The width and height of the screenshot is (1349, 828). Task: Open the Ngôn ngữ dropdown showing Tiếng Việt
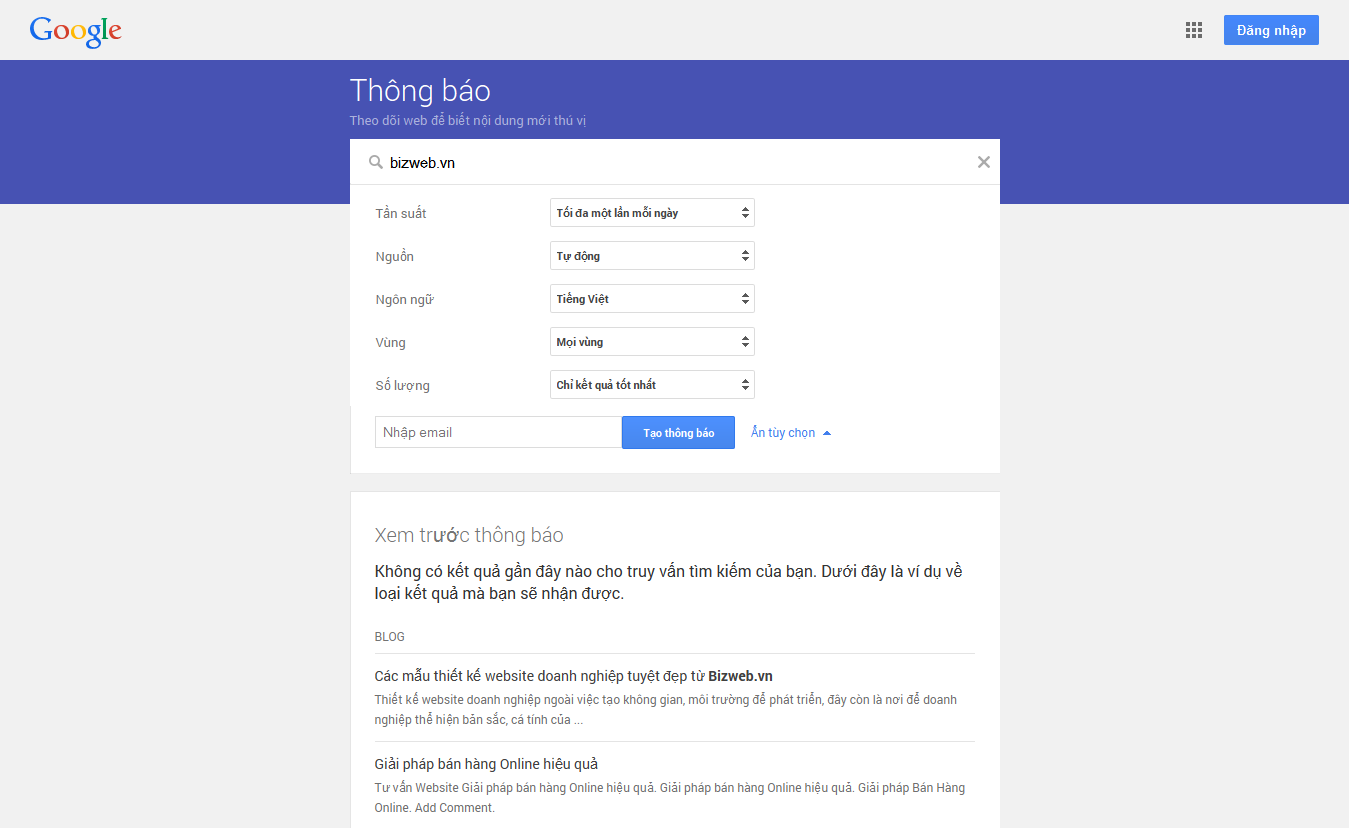(x=652, y=299)
